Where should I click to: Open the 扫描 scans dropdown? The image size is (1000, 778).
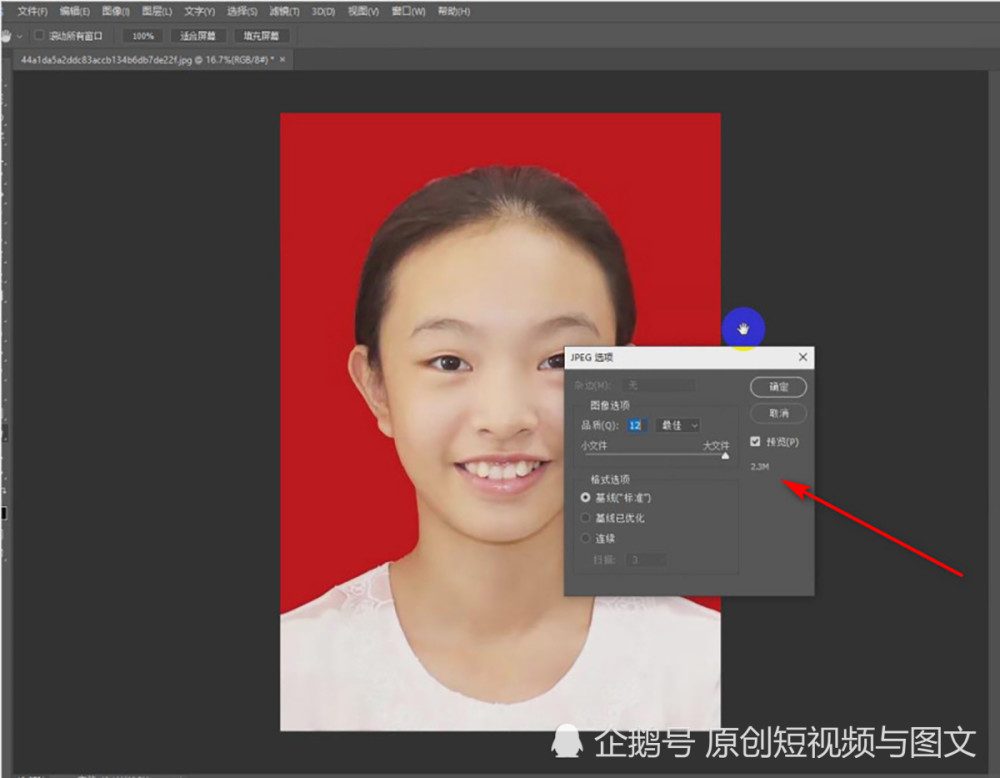[647, 560]
